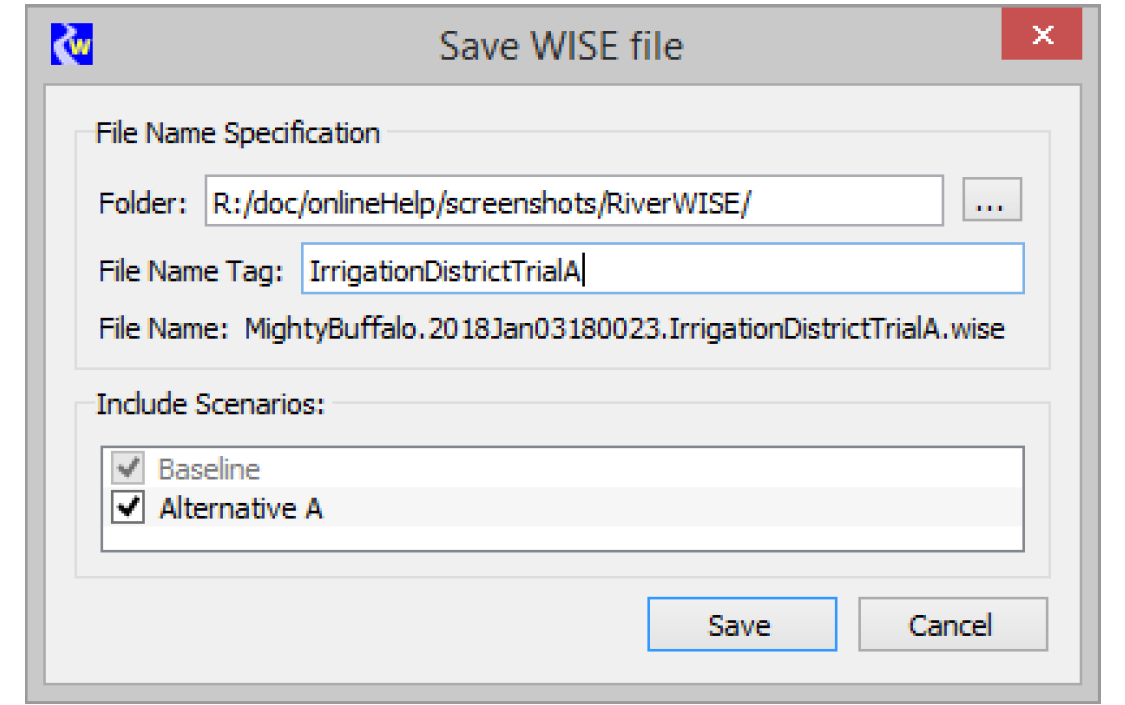Image resolution: width=1125 pixels, height=705 pixels.
Task: Click the "File Name Specification" group heading
Action: pos(237,133)
